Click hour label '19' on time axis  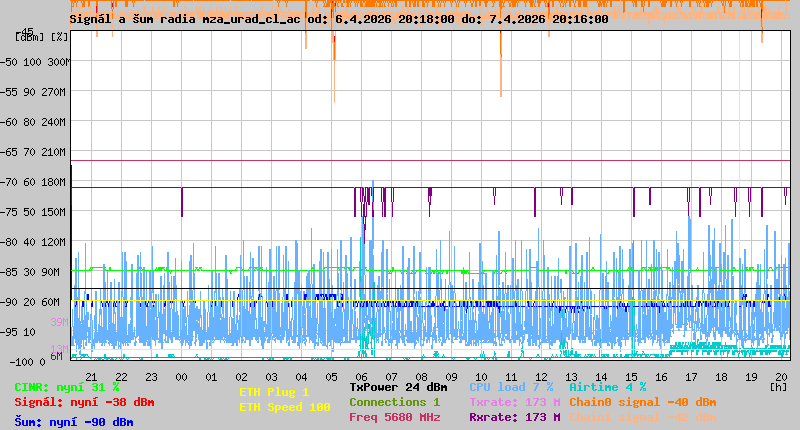[752, 377]
